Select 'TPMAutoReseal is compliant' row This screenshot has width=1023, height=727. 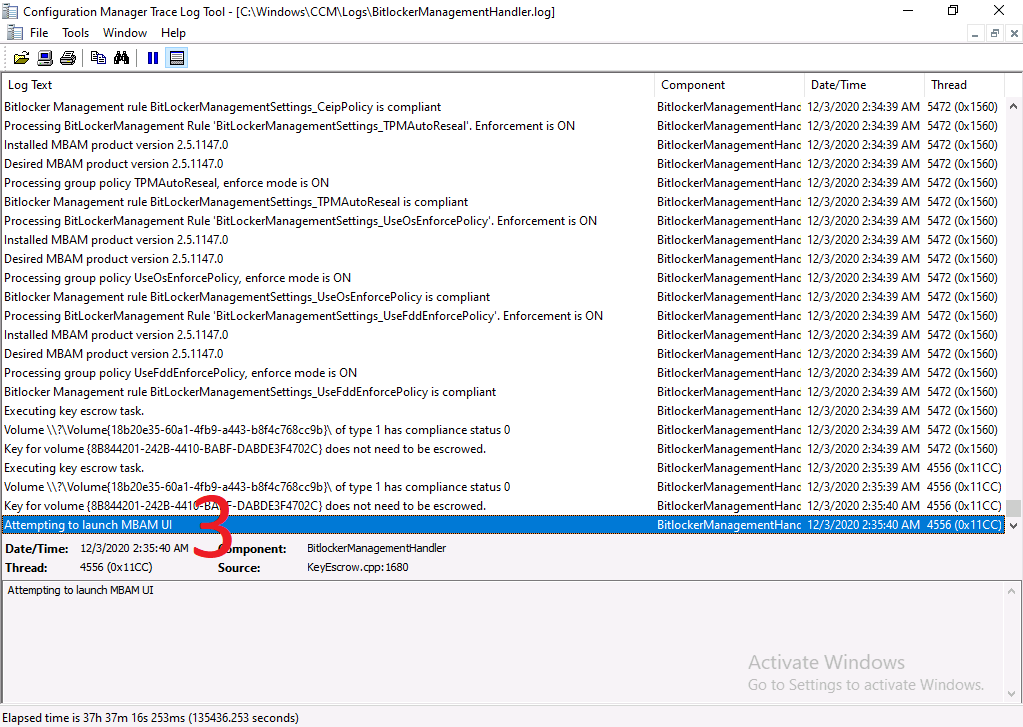tap(502, 202)
